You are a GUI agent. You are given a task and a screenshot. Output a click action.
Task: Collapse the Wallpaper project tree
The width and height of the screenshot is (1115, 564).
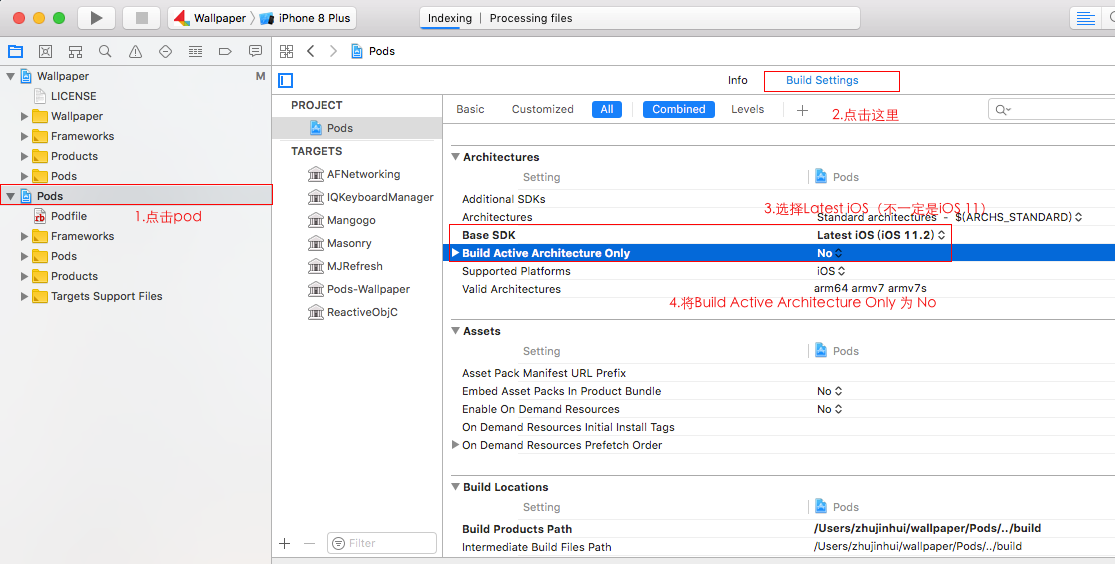(11, 76)
